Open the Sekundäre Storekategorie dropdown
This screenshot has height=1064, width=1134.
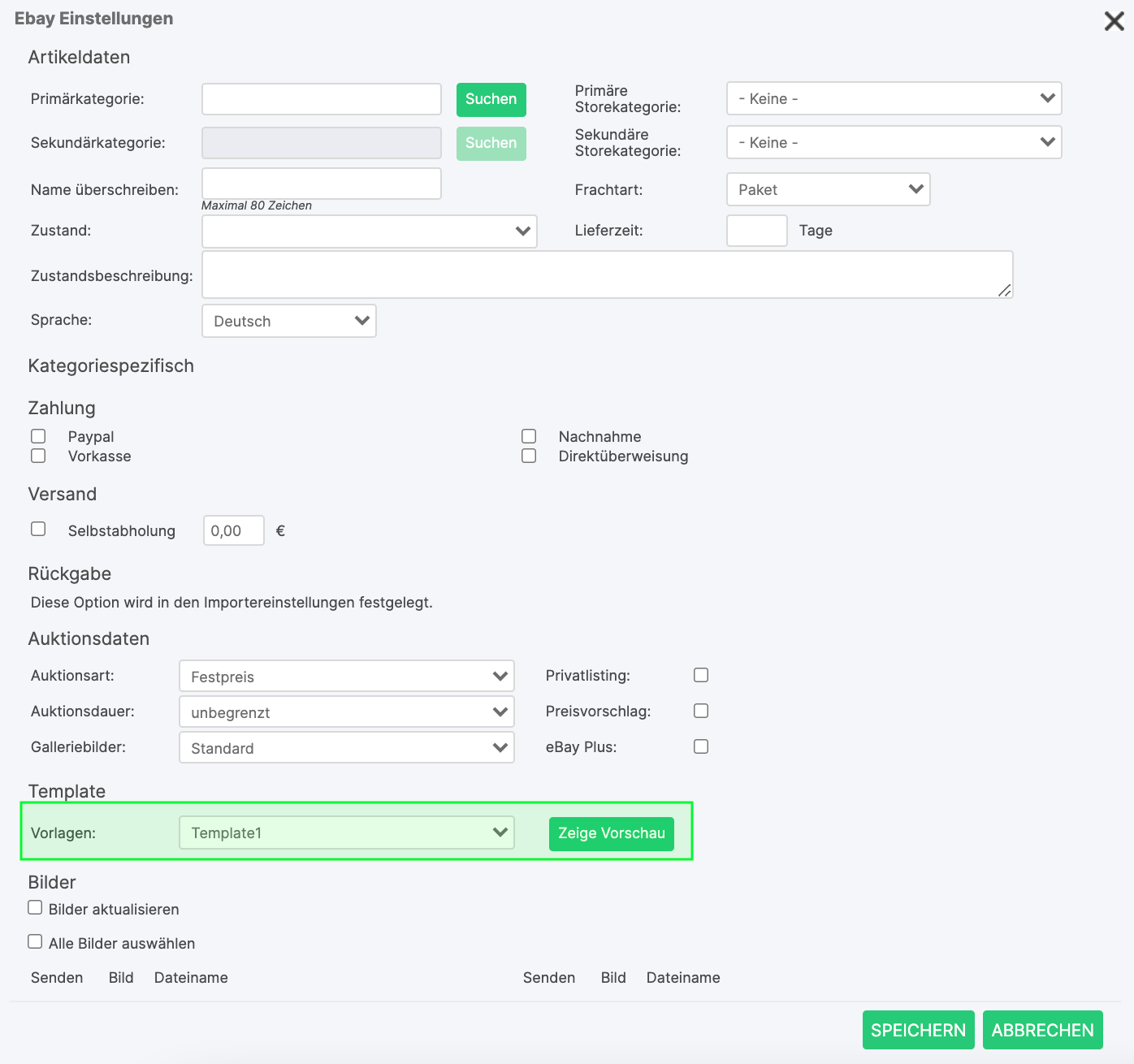pos(894,142)
